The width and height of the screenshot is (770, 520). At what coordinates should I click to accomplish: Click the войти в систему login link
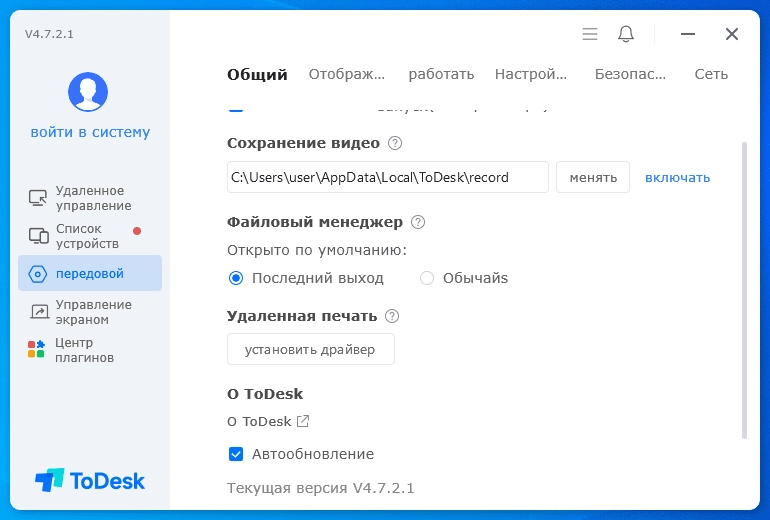(90, 132)
